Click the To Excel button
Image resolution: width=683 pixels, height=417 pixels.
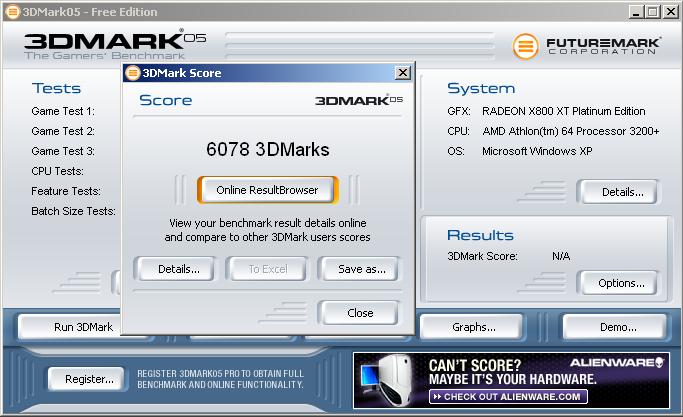[267, 269]
